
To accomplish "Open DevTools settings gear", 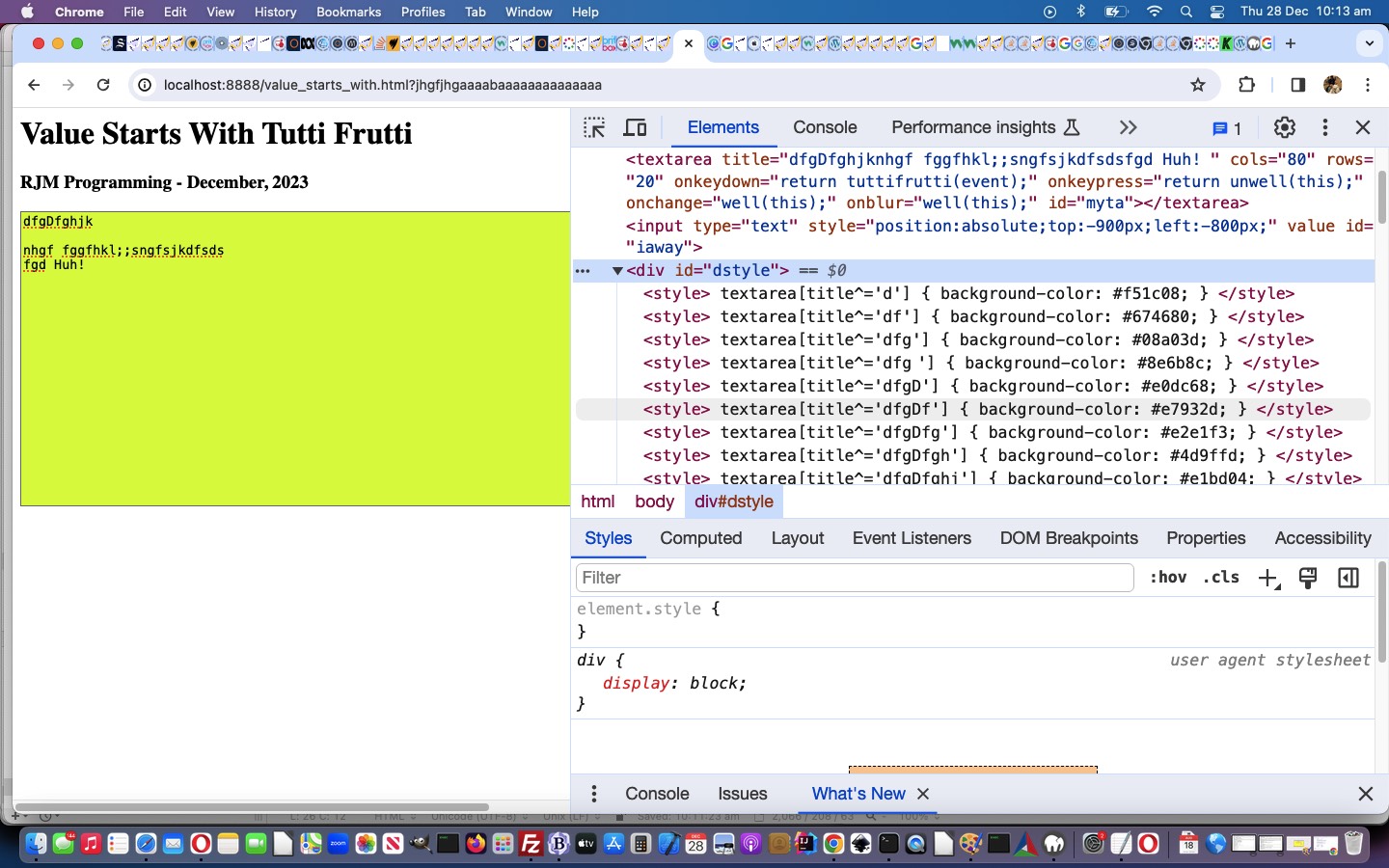I will pyautogui.click(x=1284, y=127).
